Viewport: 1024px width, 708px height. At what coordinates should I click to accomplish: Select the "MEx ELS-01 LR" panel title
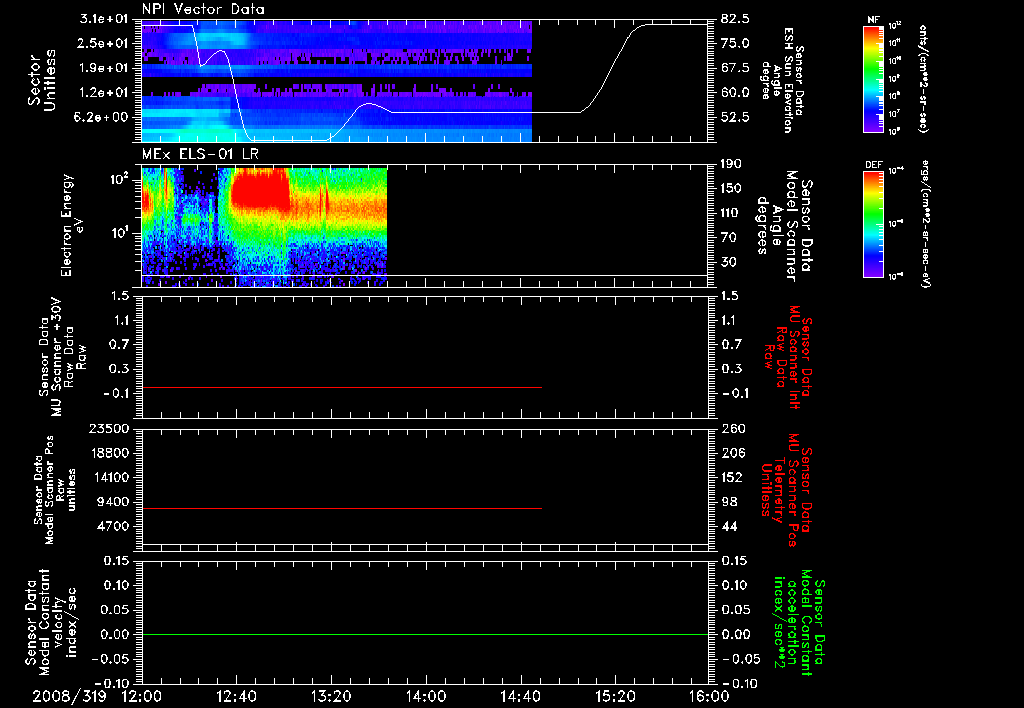200,154
